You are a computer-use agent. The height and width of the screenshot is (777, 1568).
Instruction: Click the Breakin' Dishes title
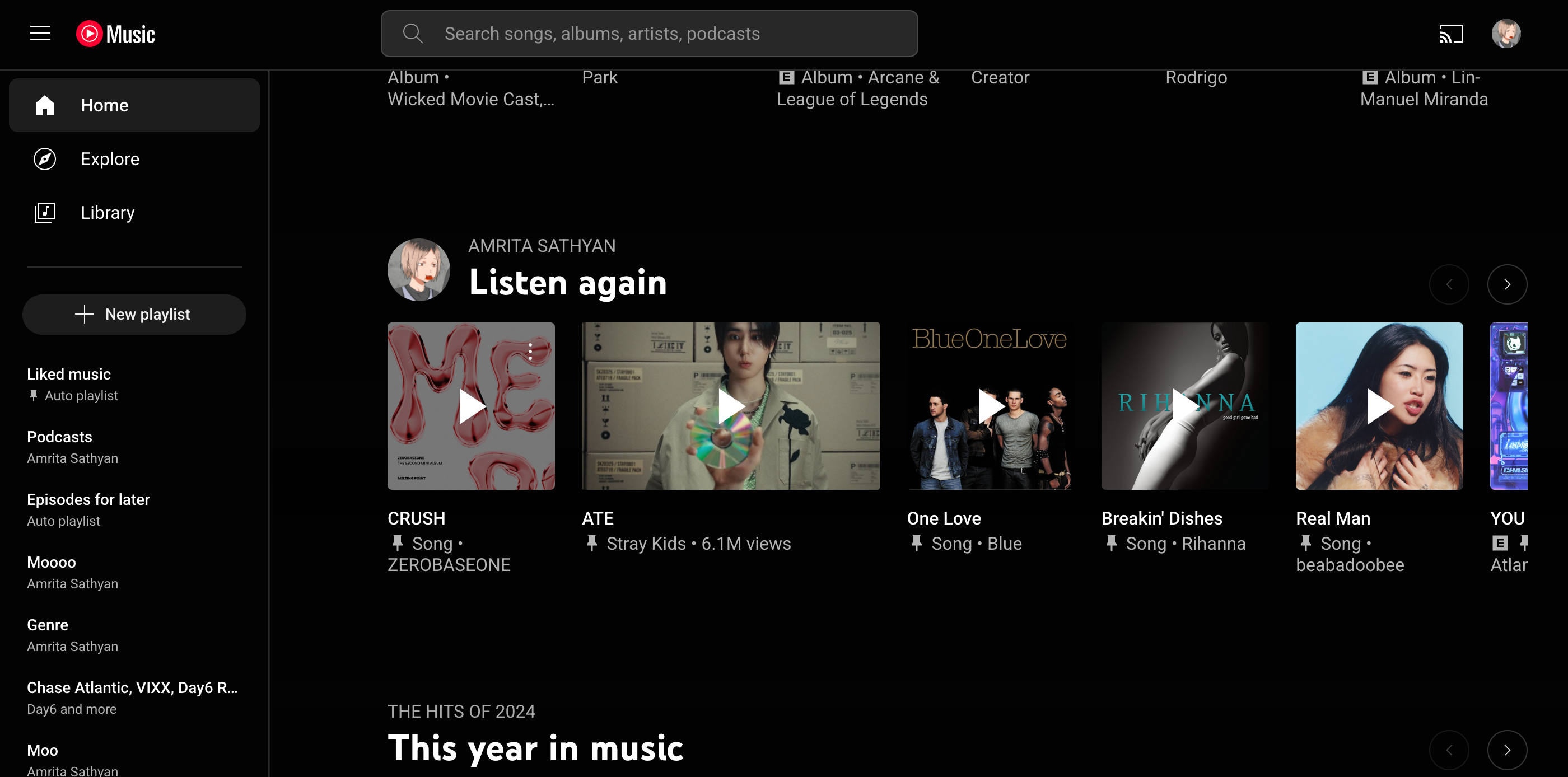[x=1161, y=518]
